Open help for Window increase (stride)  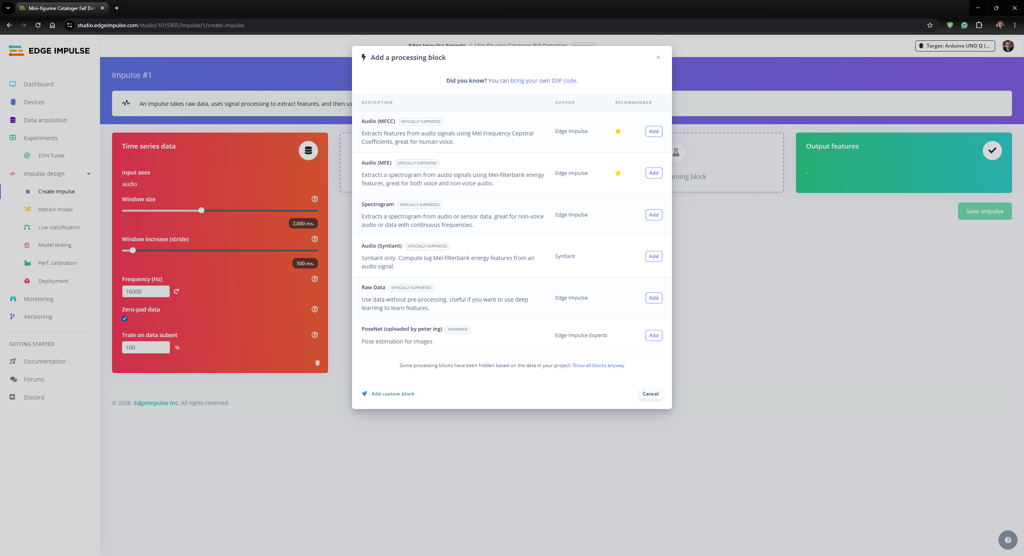point(315,239)
